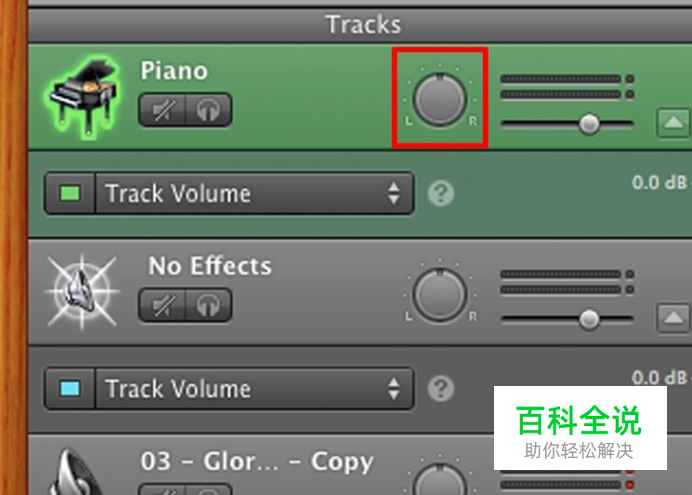Viewport: 692px width, 495px height.
Task: Open the No Effects Track Volume dropdown
Action: pyautogui.click(x=254, y=389)
